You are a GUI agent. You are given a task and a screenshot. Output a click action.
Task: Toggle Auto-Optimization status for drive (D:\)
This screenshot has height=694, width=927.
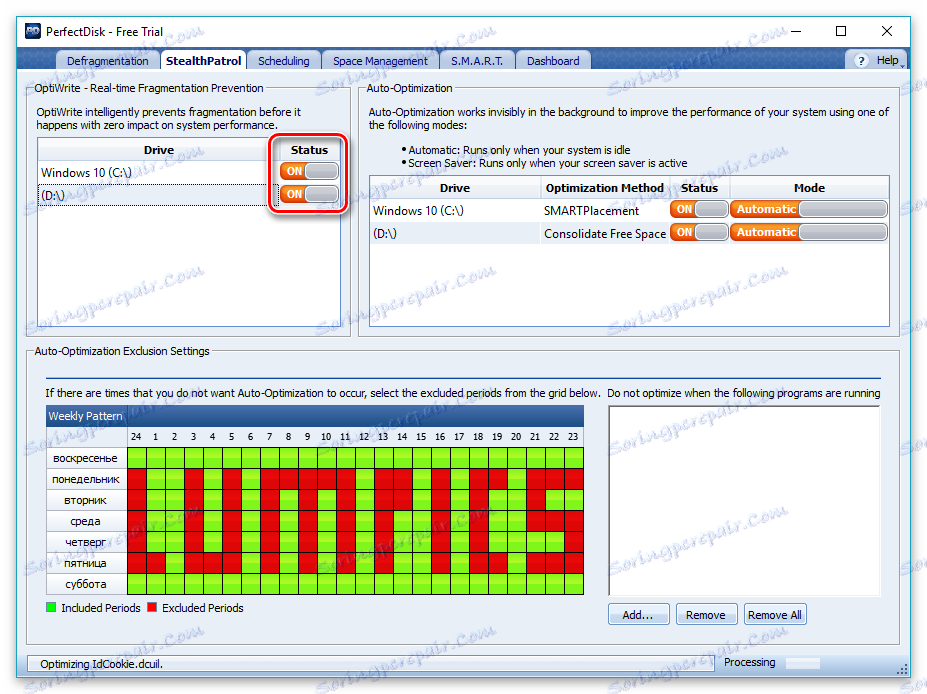pos(699,232)
